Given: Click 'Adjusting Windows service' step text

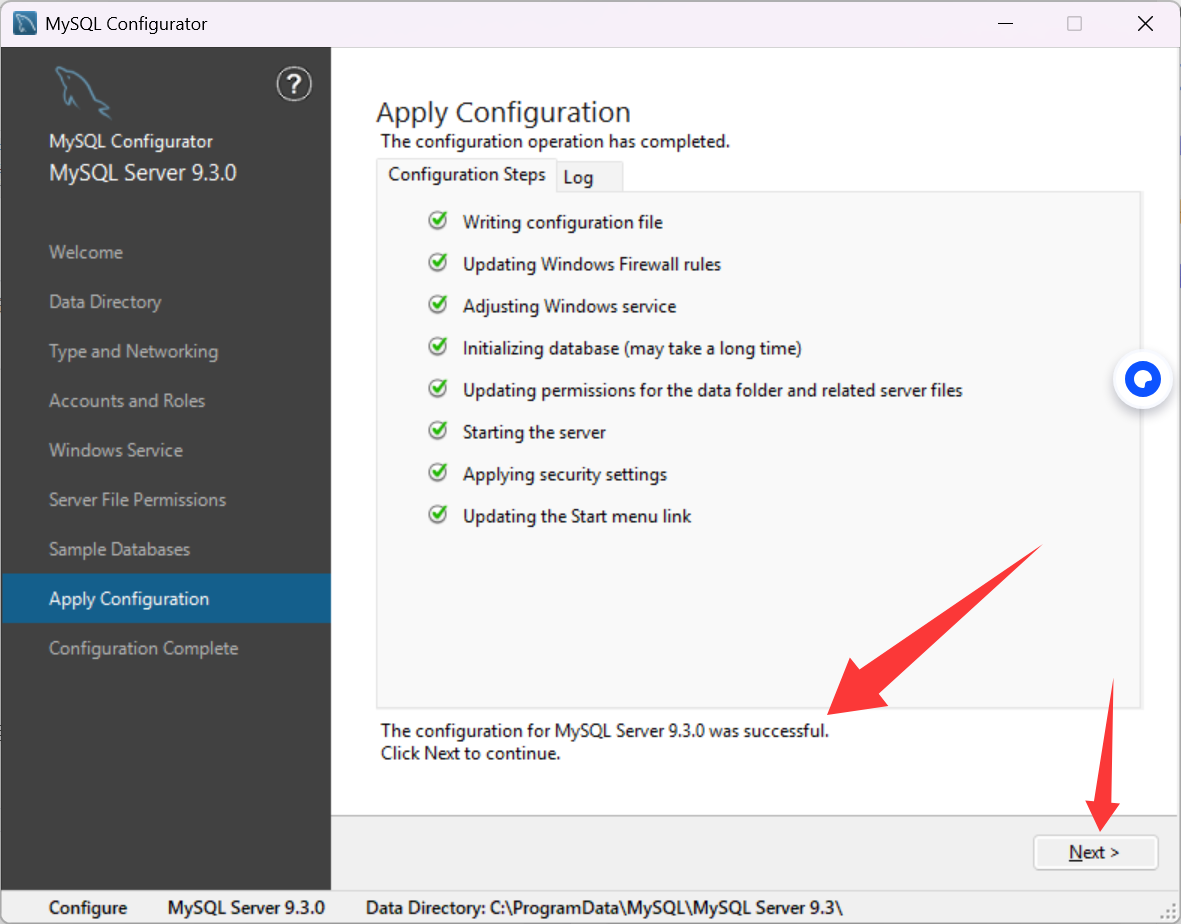Looking at the screenshot, I should pos(569,306).
